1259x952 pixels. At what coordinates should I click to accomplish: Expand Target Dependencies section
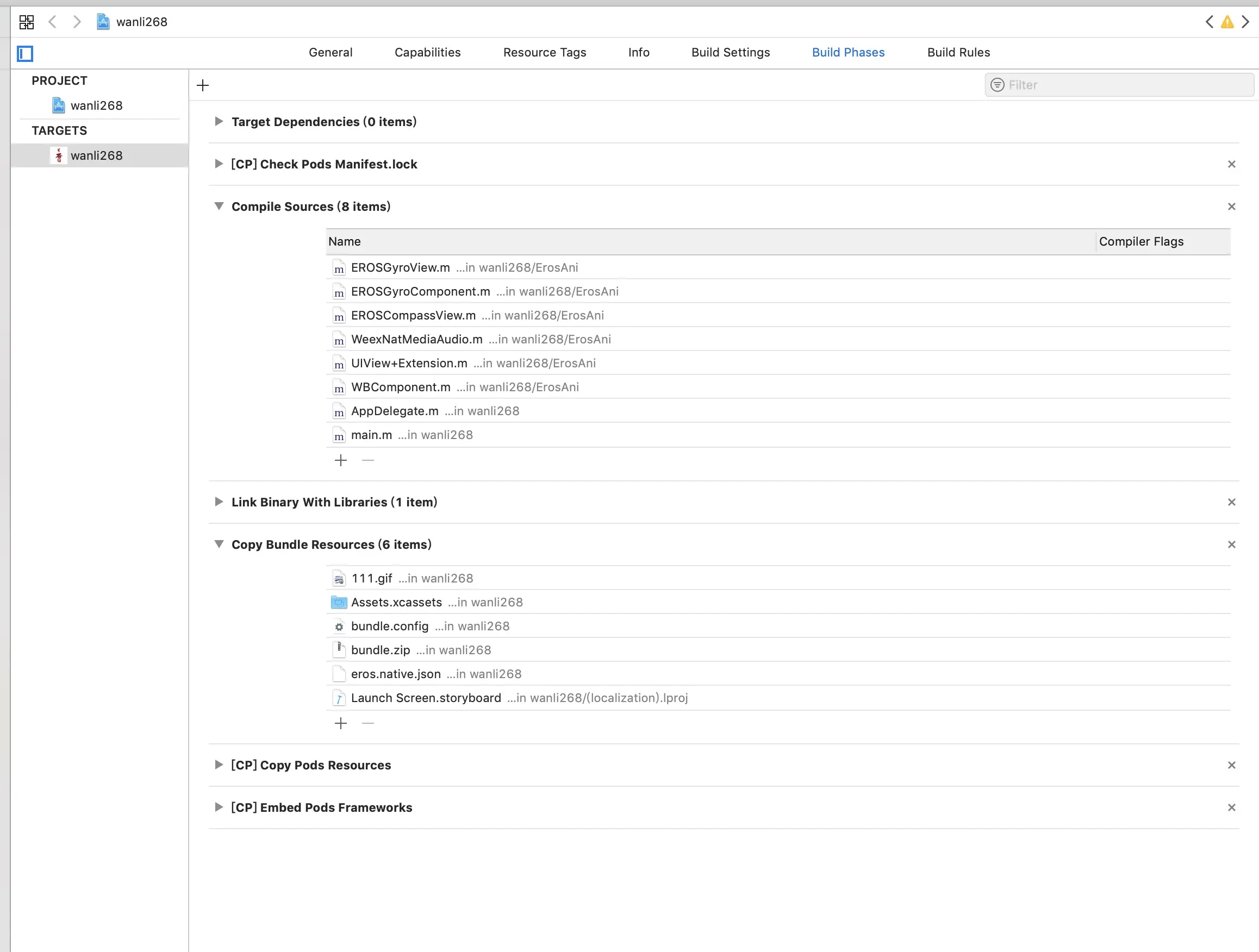click(x=219, y=121)
